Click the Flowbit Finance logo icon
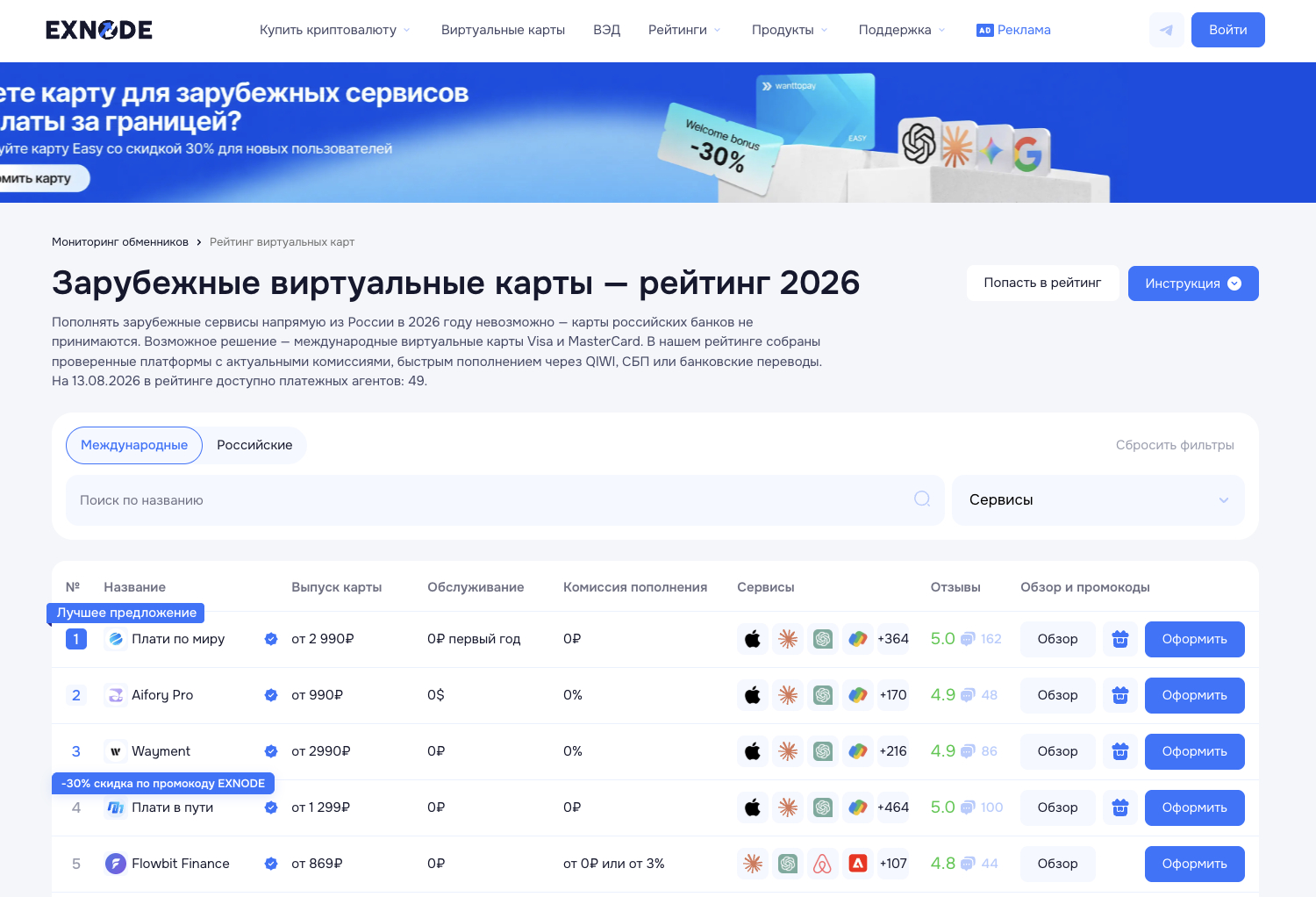 (x=115, y=864)
